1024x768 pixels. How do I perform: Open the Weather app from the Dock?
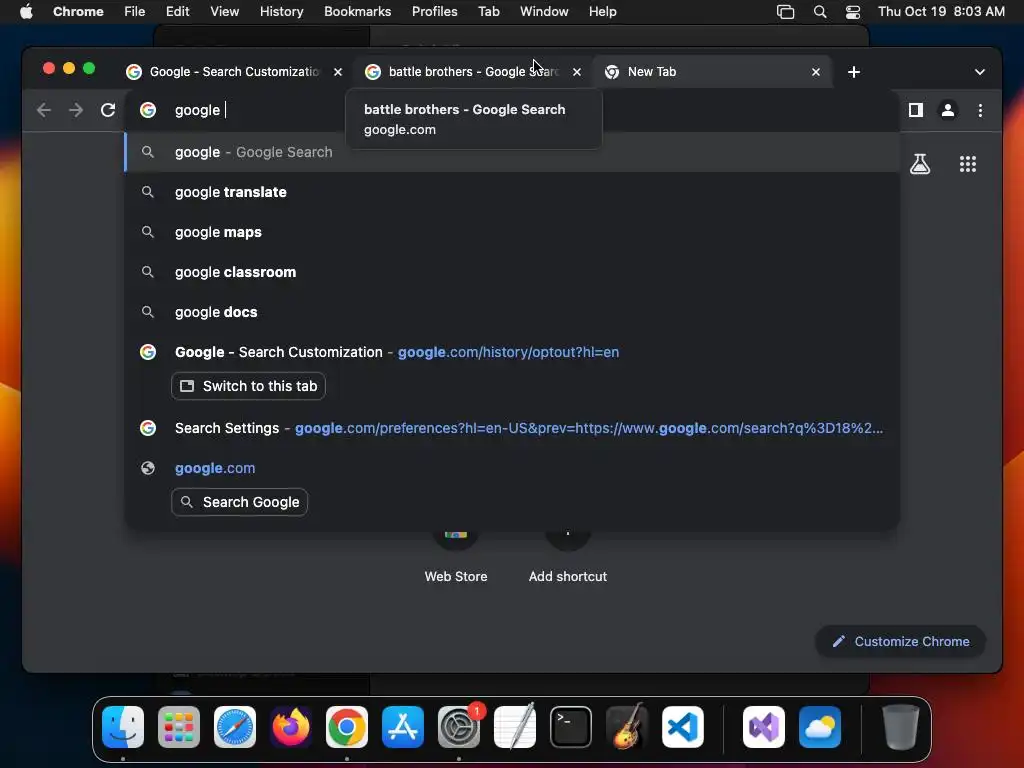(820, 727)
